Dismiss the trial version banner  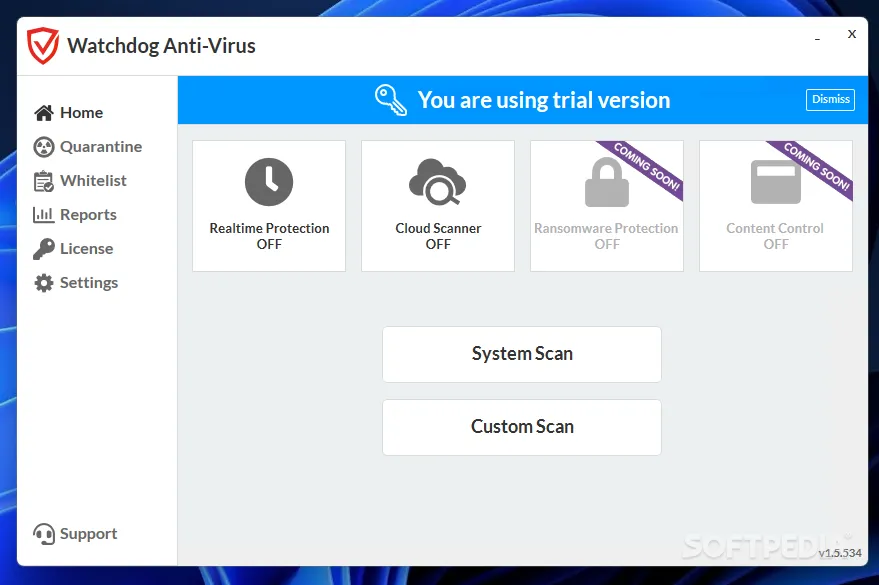[830, 100]
